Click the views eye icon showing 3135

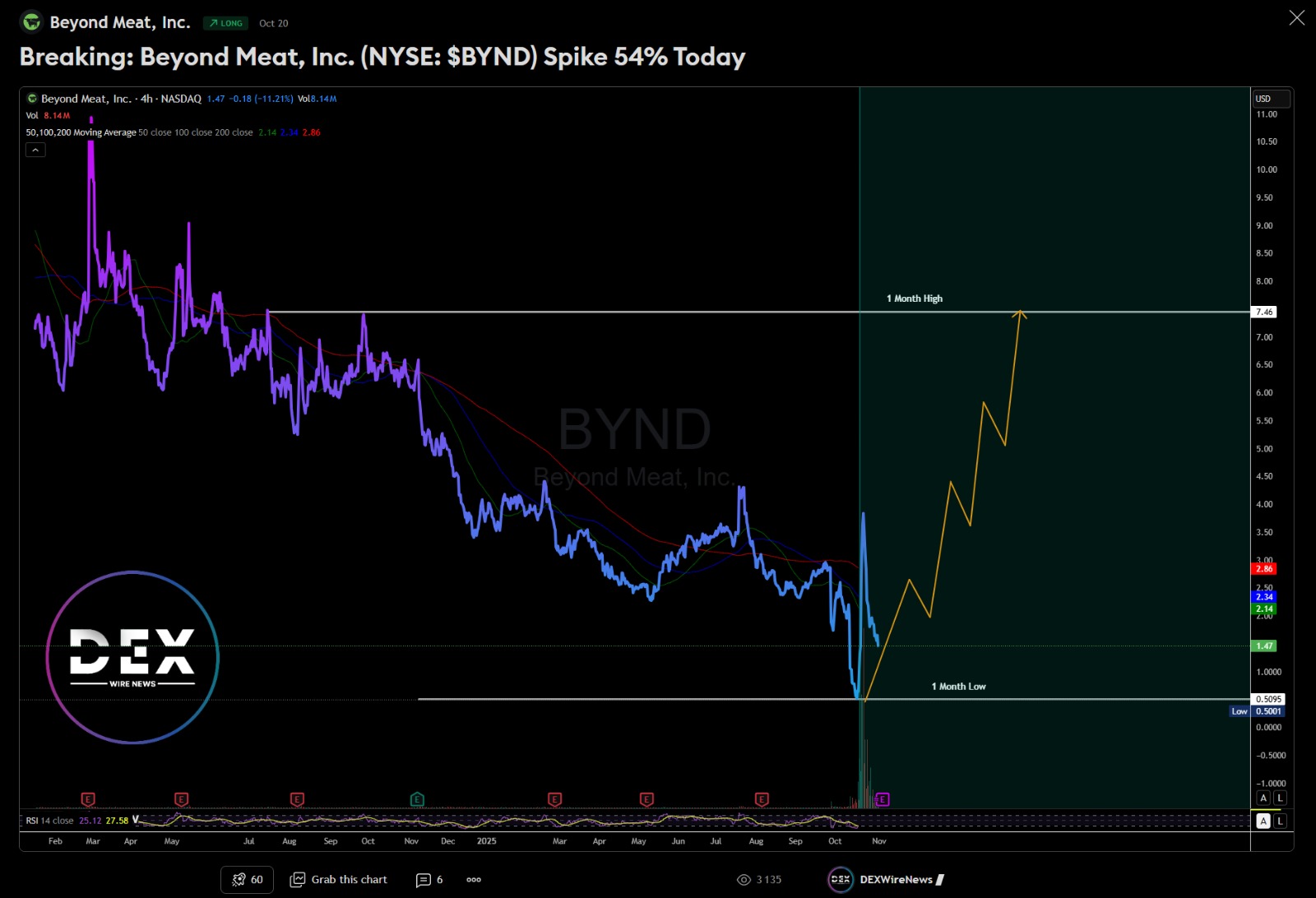pos(744,879)
